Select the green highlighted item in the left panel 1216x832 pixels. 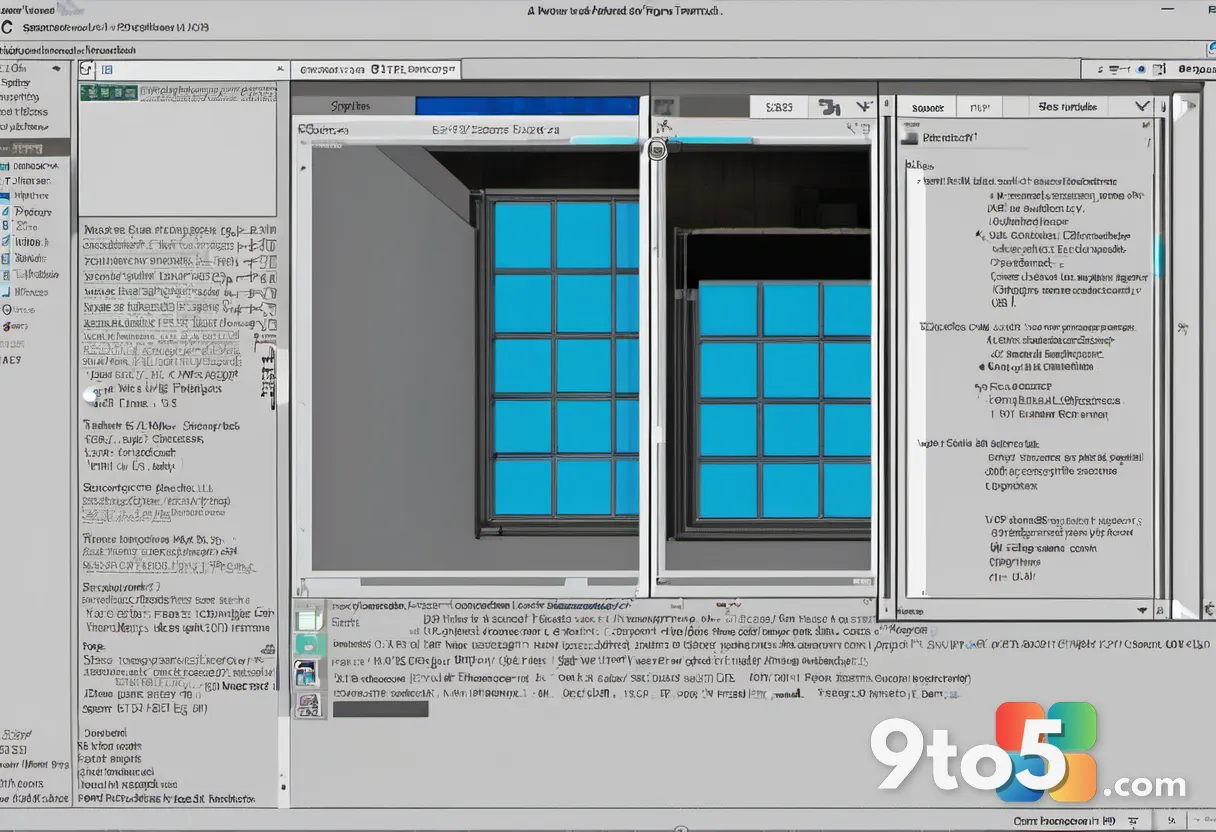tap(109, 92)
